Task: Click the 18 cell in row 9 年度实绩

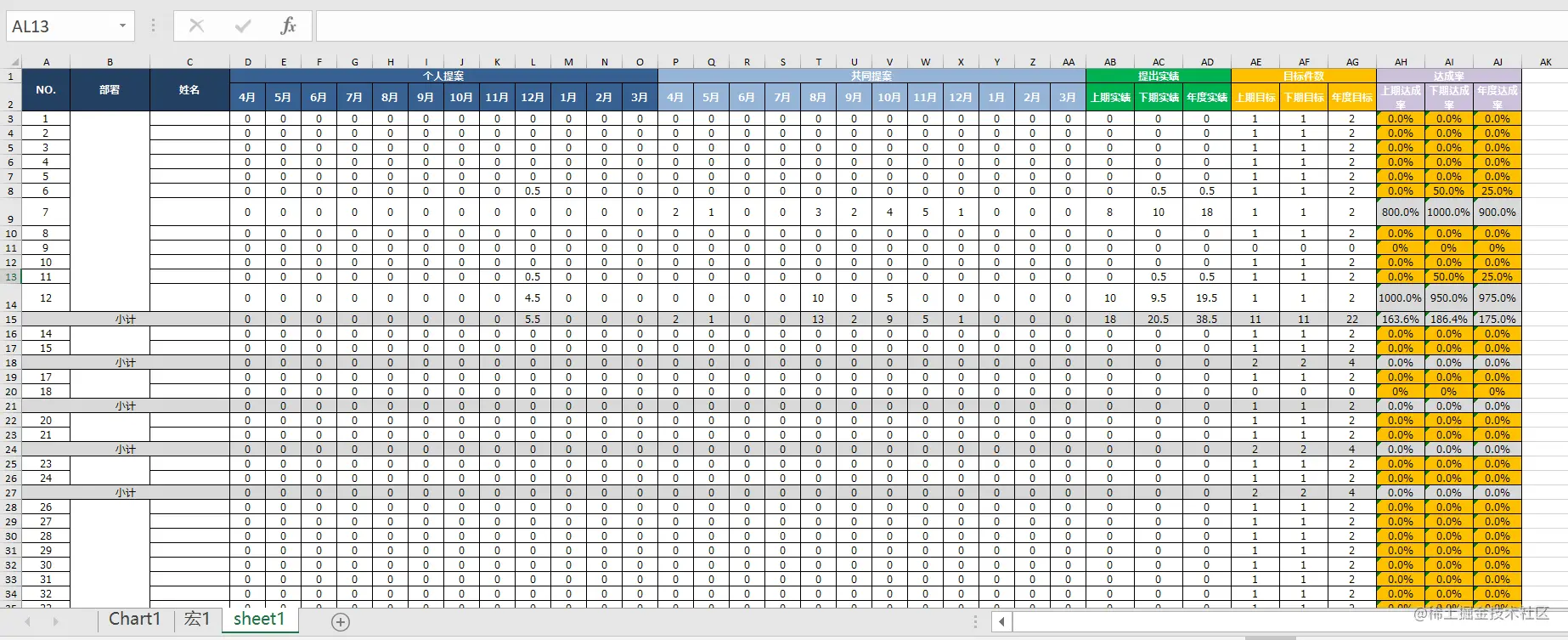Action: click(x=1207, y=212)
